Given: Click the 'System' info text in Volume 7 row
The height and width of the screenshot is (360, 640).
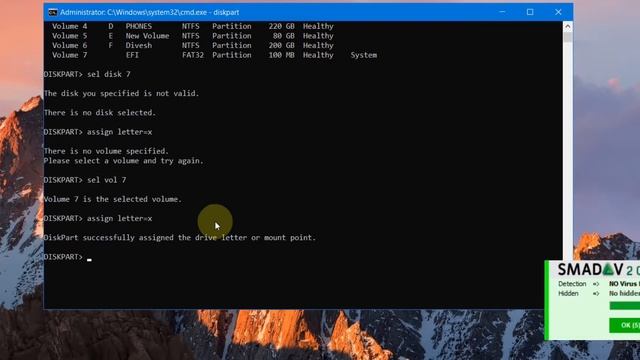Looking at the screenshot, I should (x=363, y=55).
